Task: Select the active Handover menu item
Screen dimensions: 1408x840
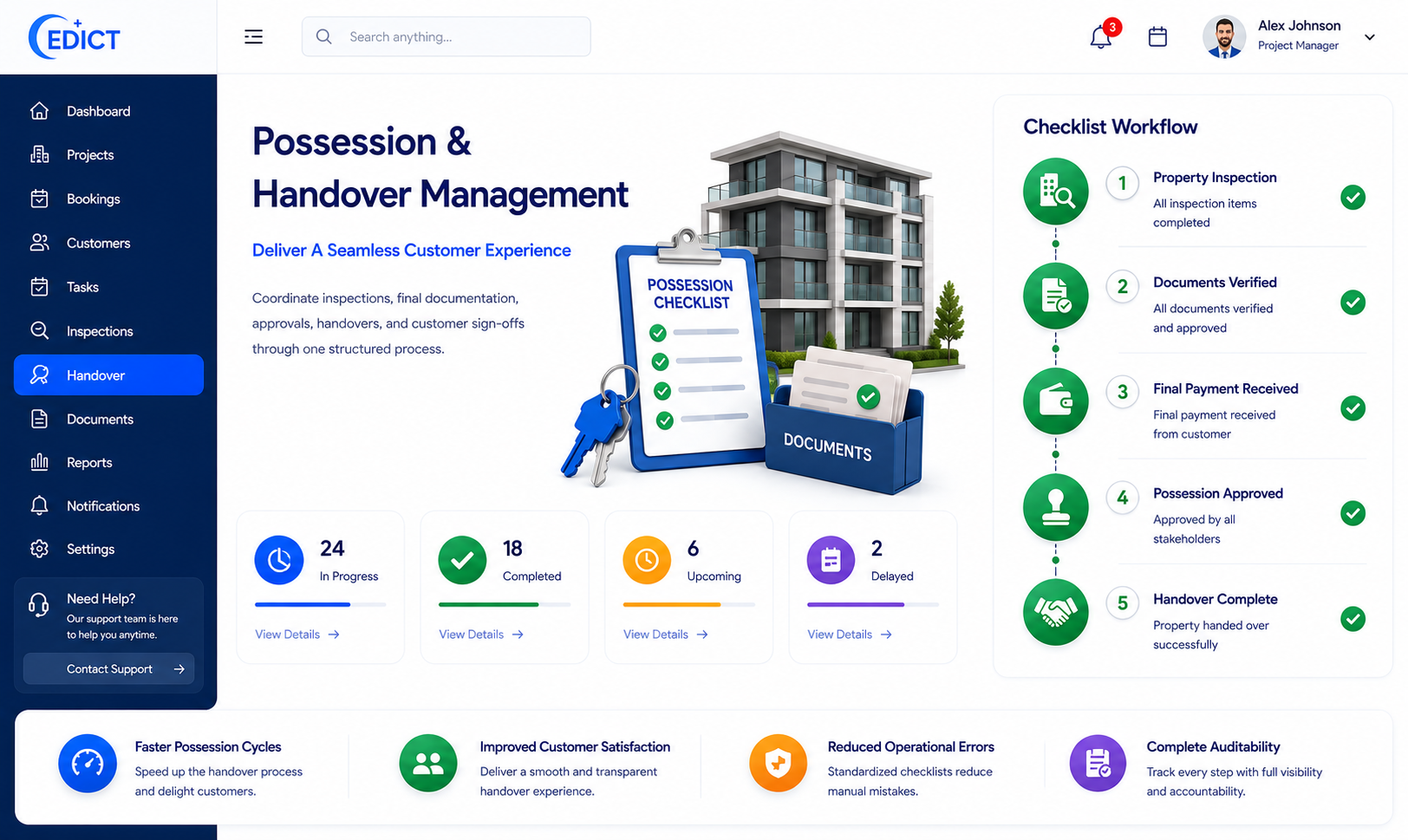Action: pyautogui.click(x=108, y=374)
